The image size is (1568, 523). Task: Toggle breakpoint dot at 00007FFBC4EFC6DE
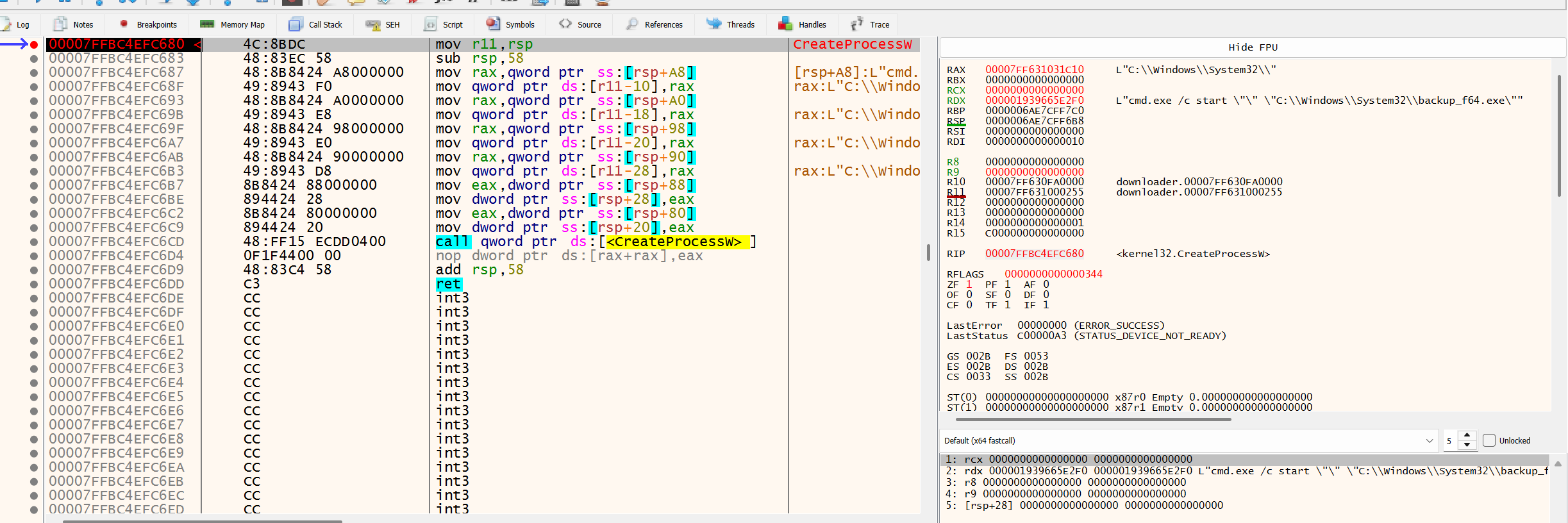pos(34,298)
